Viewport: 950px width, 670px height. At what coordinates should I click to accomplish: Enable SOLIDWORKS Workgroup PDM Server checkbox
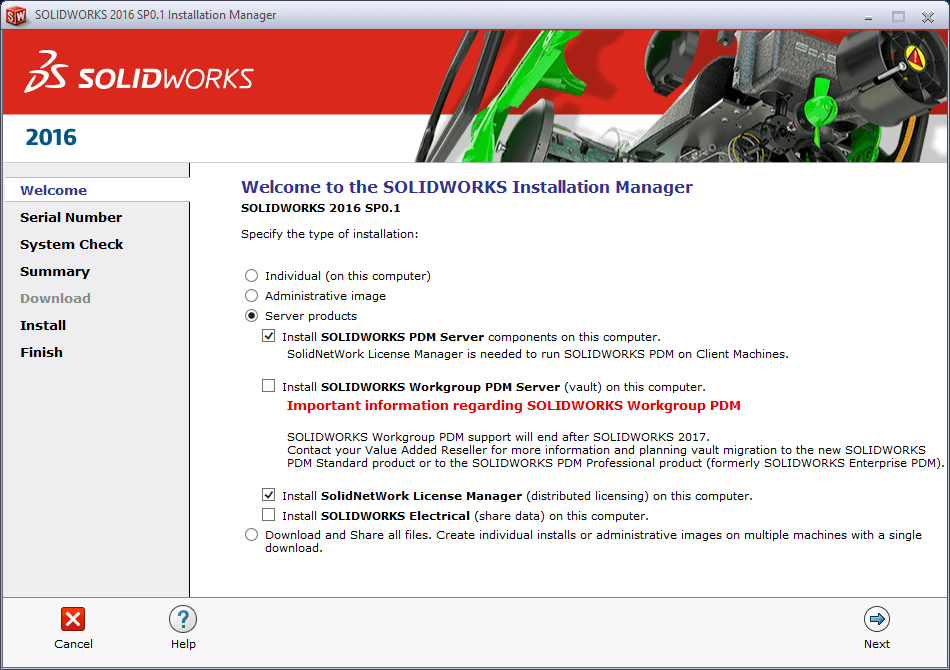268,386
